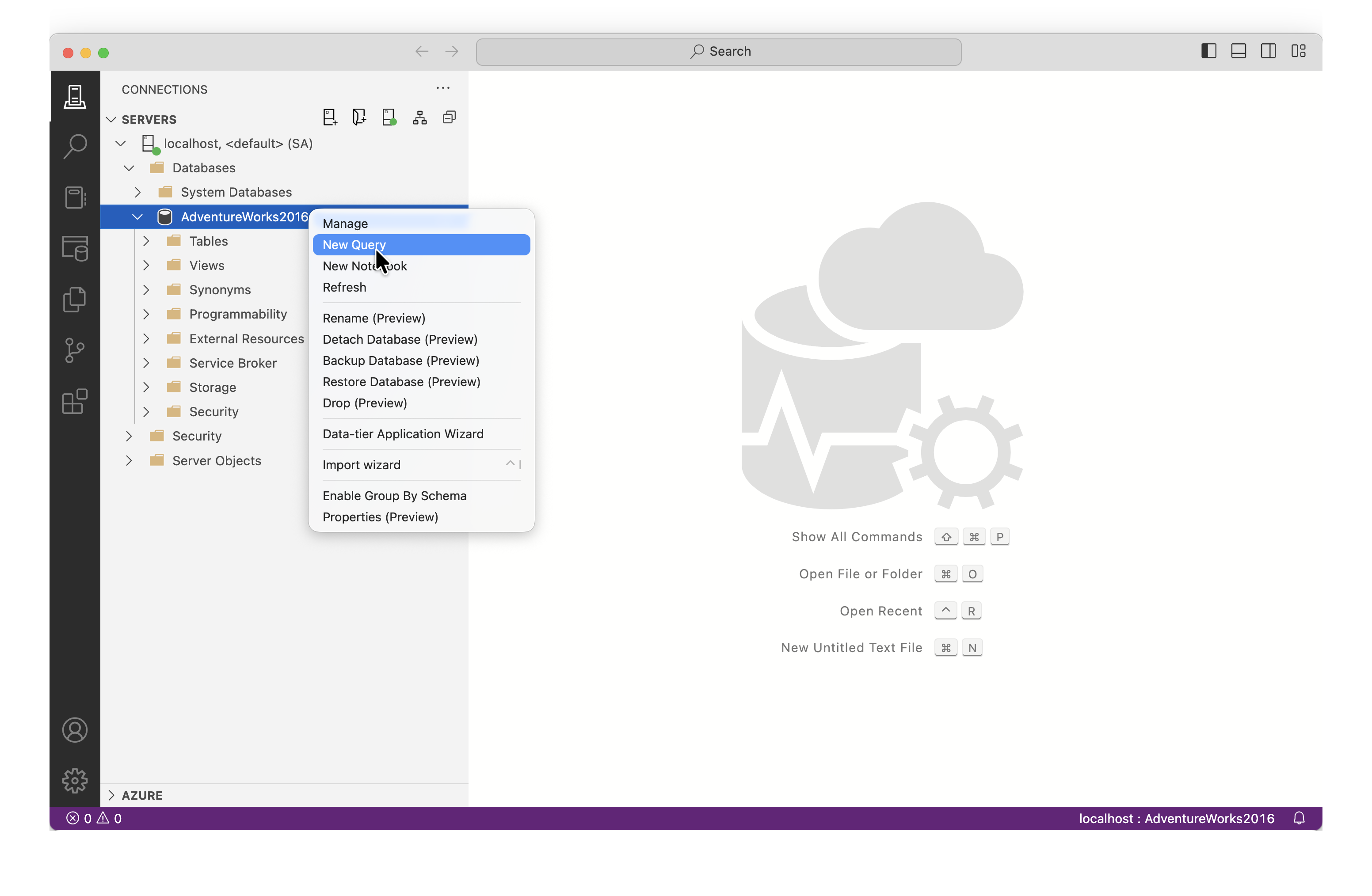Open the Search view in the activity bar

[x=75, y=147]
